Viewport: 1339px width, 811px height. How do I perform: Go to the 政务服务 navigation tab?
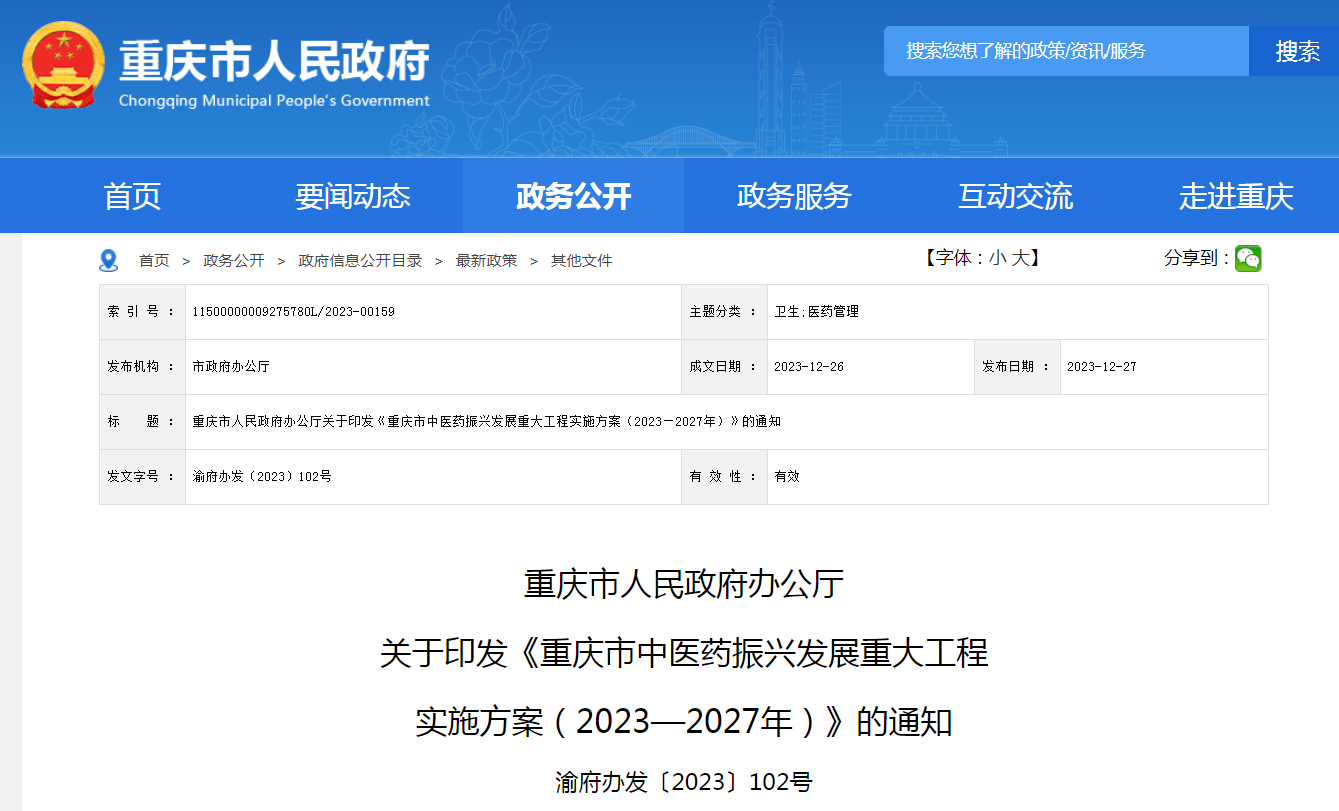tap(794, 196)
